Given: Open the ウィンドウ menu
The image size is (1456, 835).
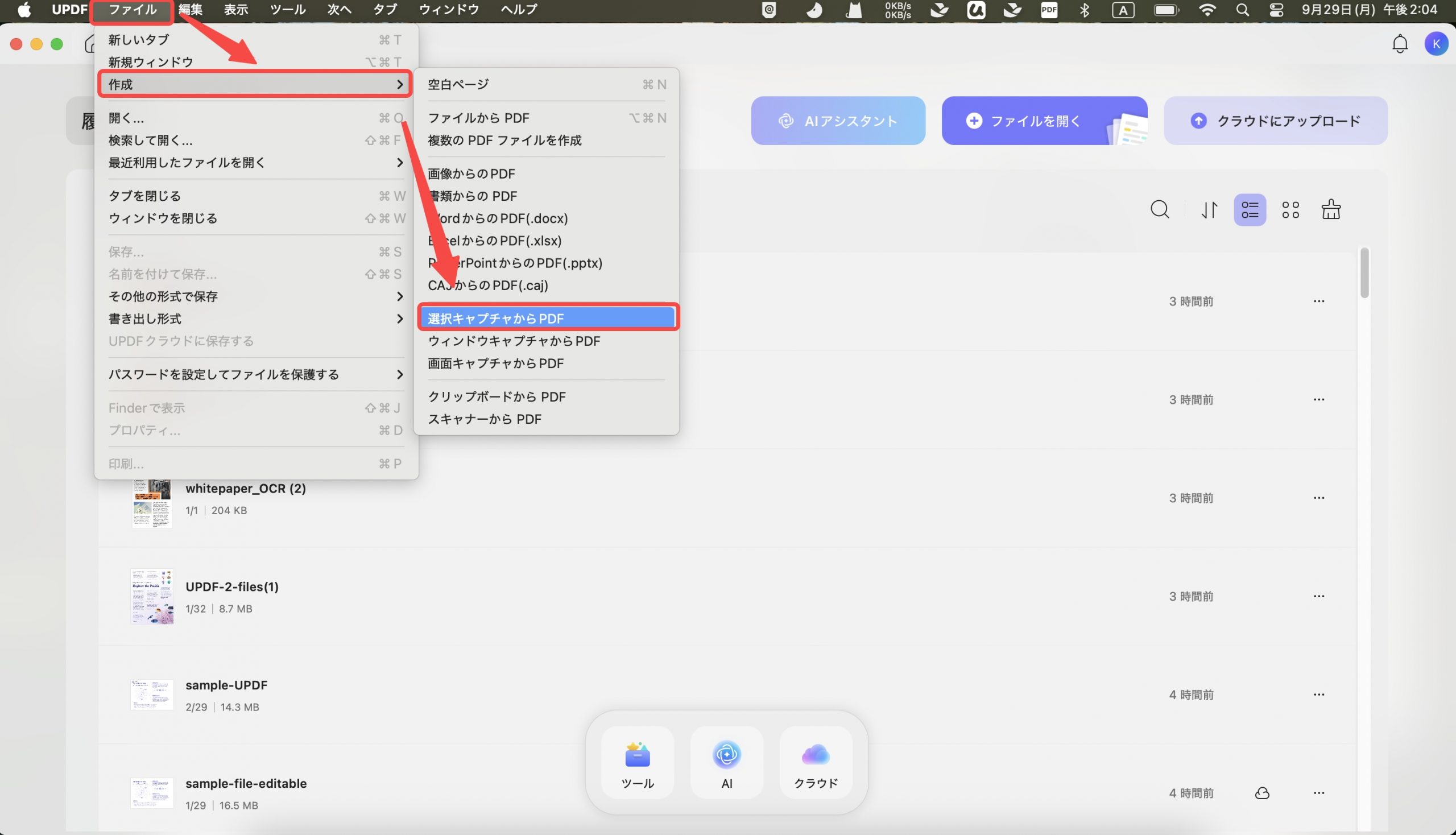Looking at the screenshot, I should click(448, 10).
